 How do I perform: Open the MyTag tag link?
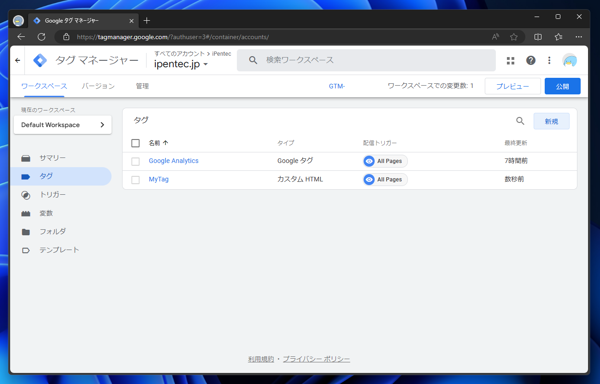[158, 179]
